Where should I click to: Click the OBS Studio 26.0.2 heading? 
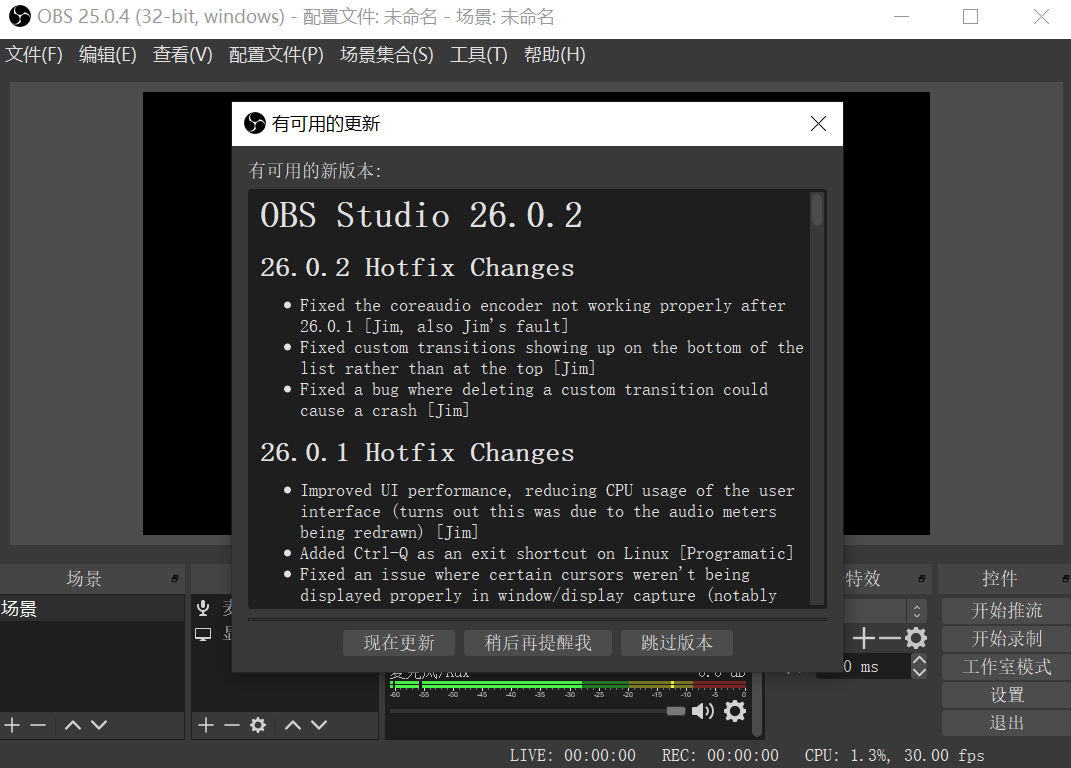(x=421, y=215)
